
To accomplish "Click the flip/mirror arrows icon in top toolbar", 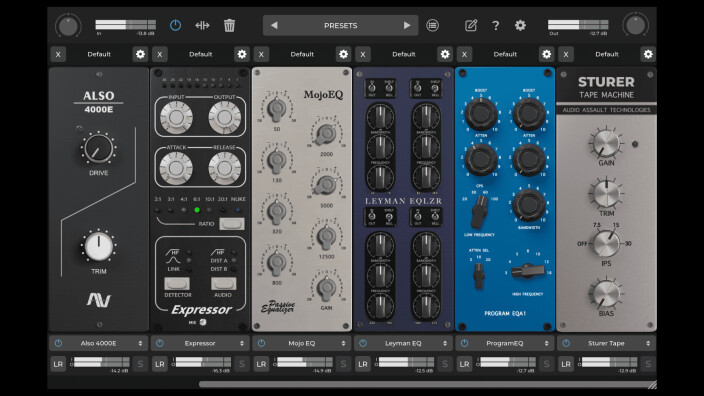I will 202,26.
